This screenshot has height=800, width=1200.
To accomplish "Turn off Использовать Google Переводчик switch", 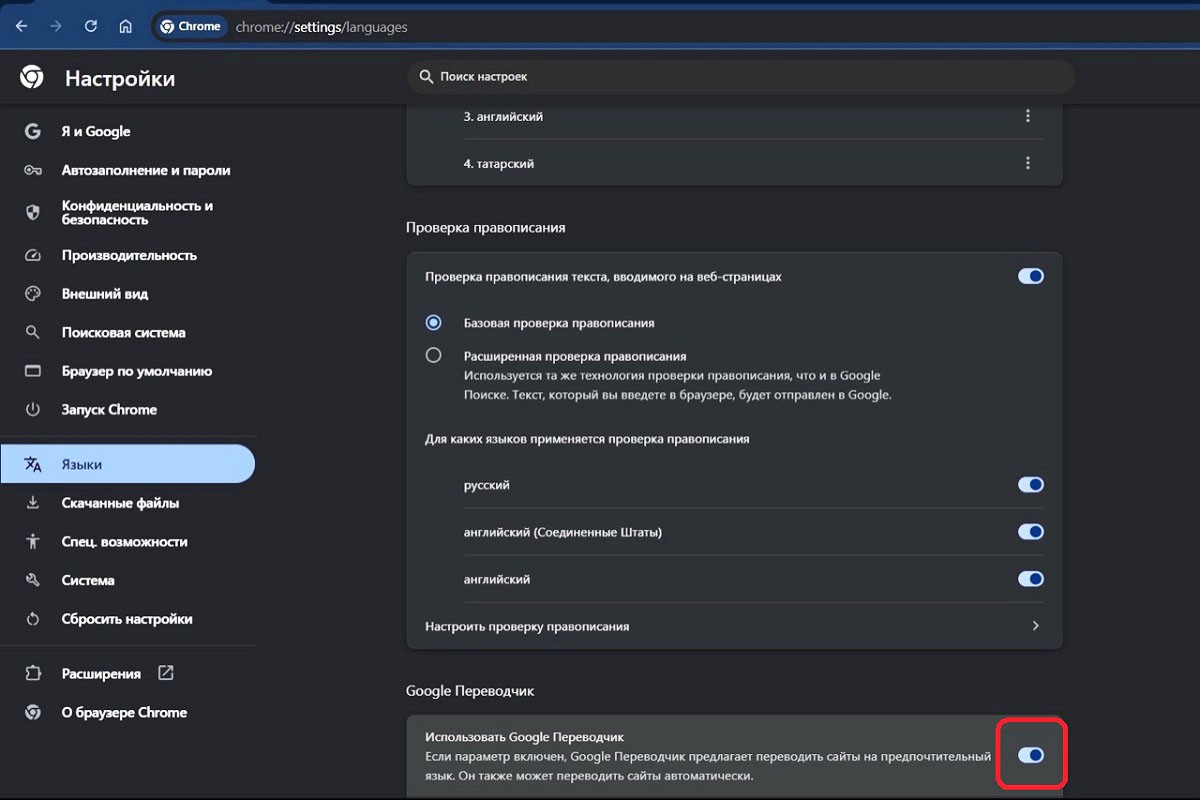I will [x=1030, y=755].
